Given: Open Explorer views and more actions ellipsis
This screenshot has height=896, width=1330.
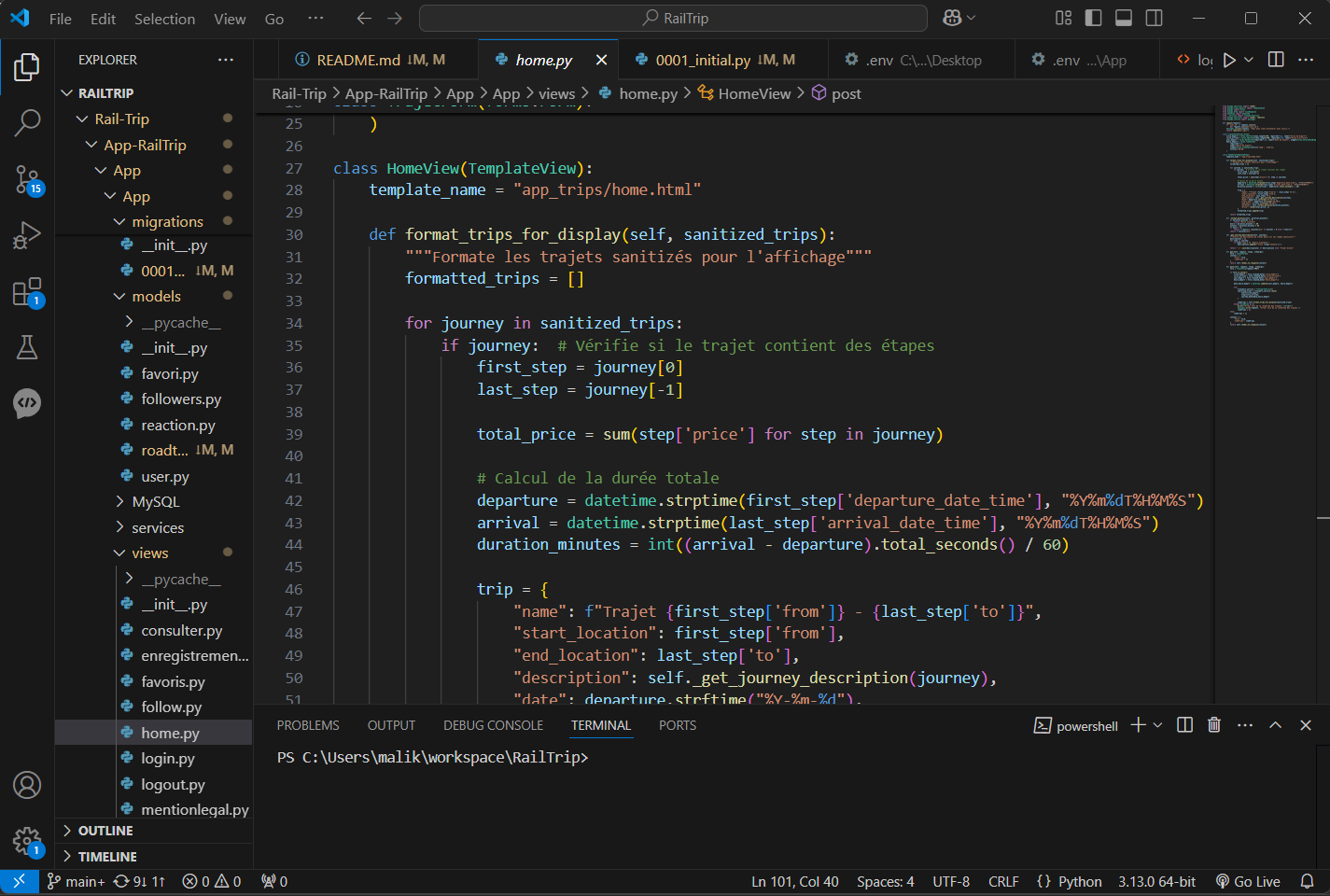Looking at the screenshot, I should click(226, 60).
